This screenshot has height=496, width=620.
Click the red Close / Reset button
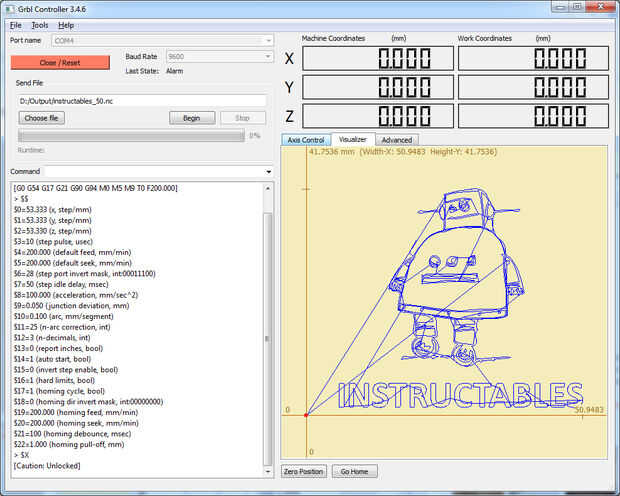[60, 62]
